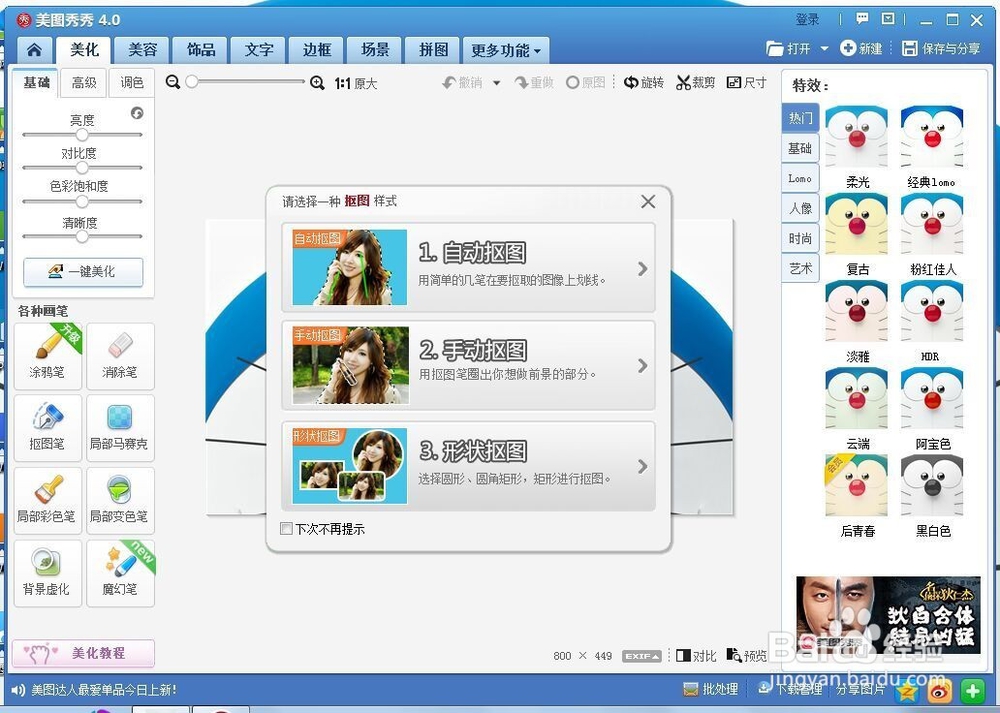Screen dimensions: 1000x713
Task: Adjust the 对比度 contrast slider
Action: (x=82, y=168)
